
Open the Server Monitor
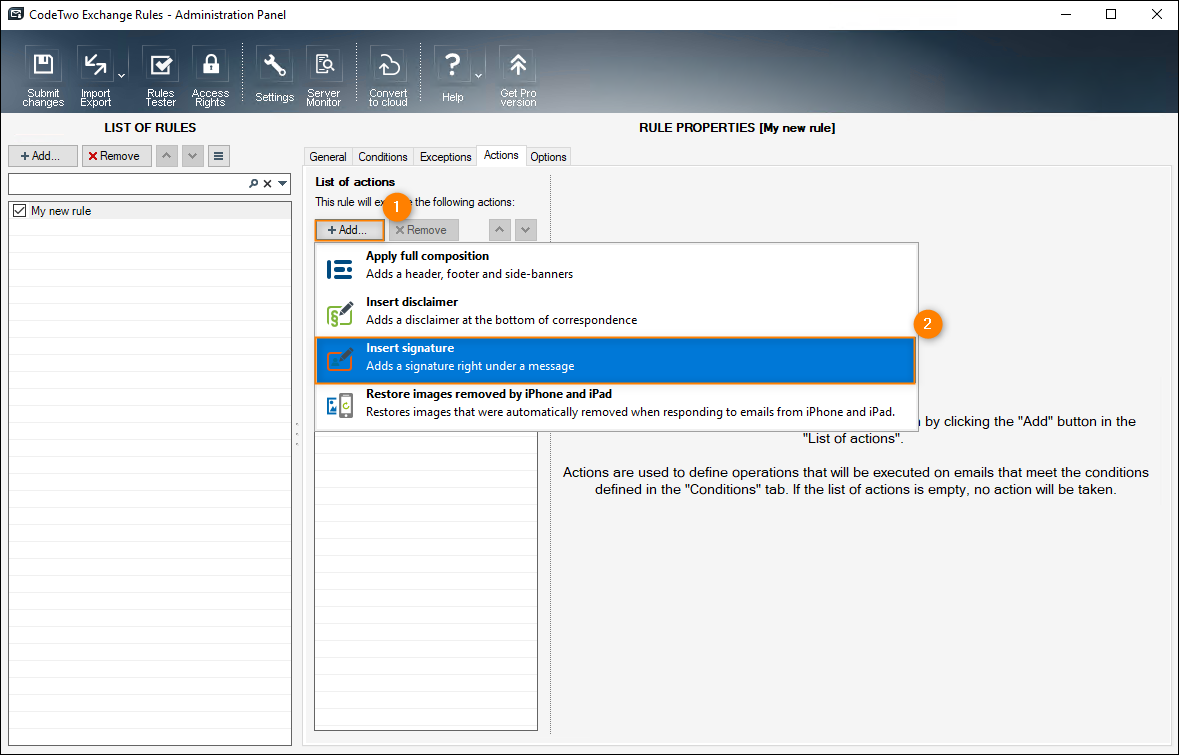(324, 77)
